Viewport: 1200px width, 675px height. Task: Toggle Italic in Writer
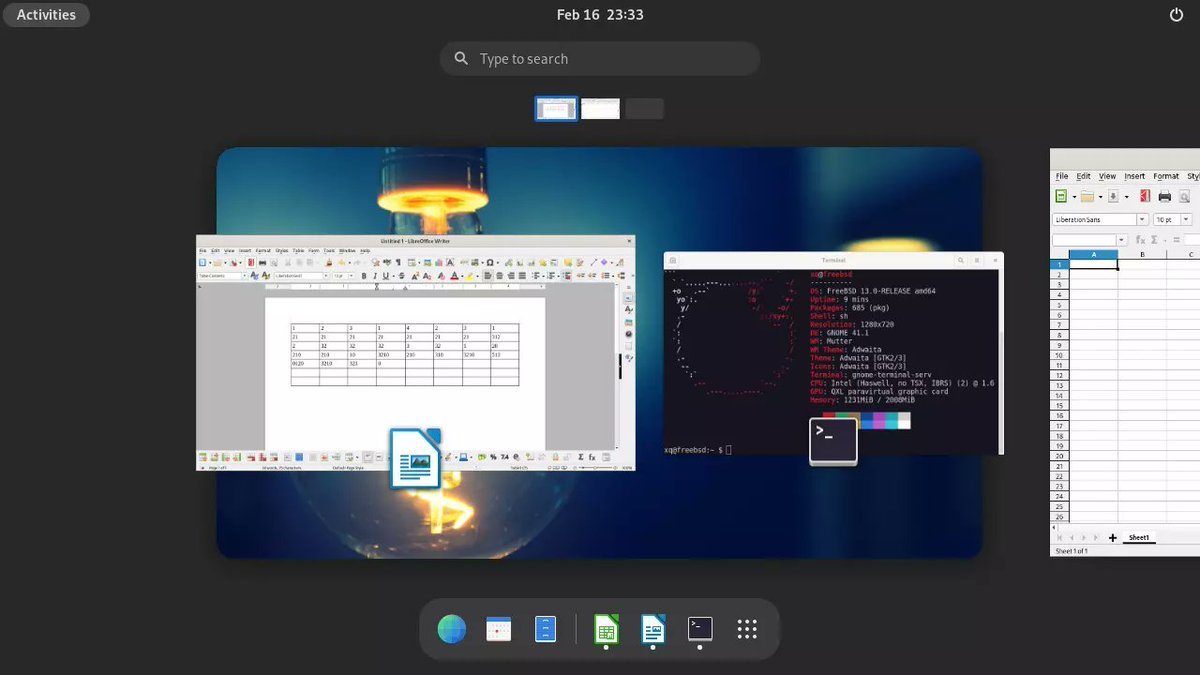click(x=375, y=276)
